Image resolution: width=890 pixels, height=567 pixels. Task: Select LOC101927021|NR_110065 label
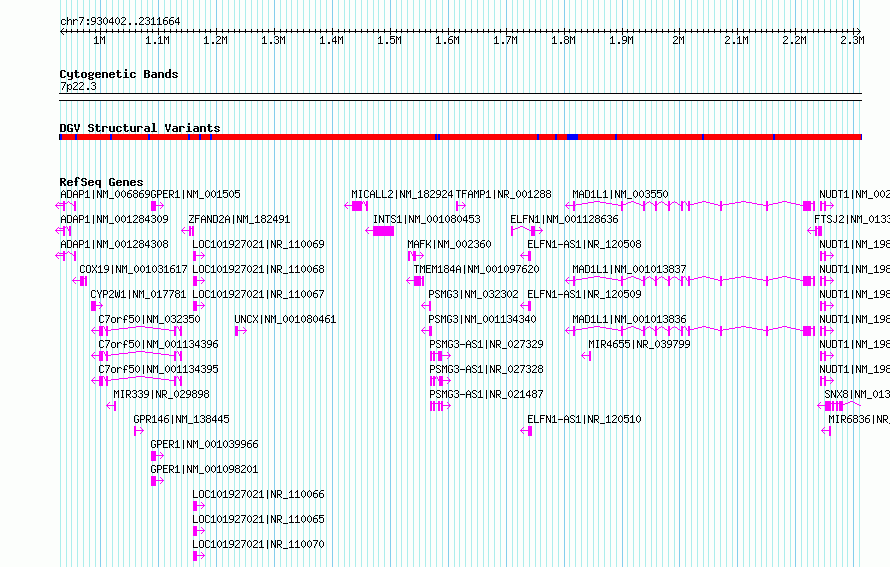[258, 519]
